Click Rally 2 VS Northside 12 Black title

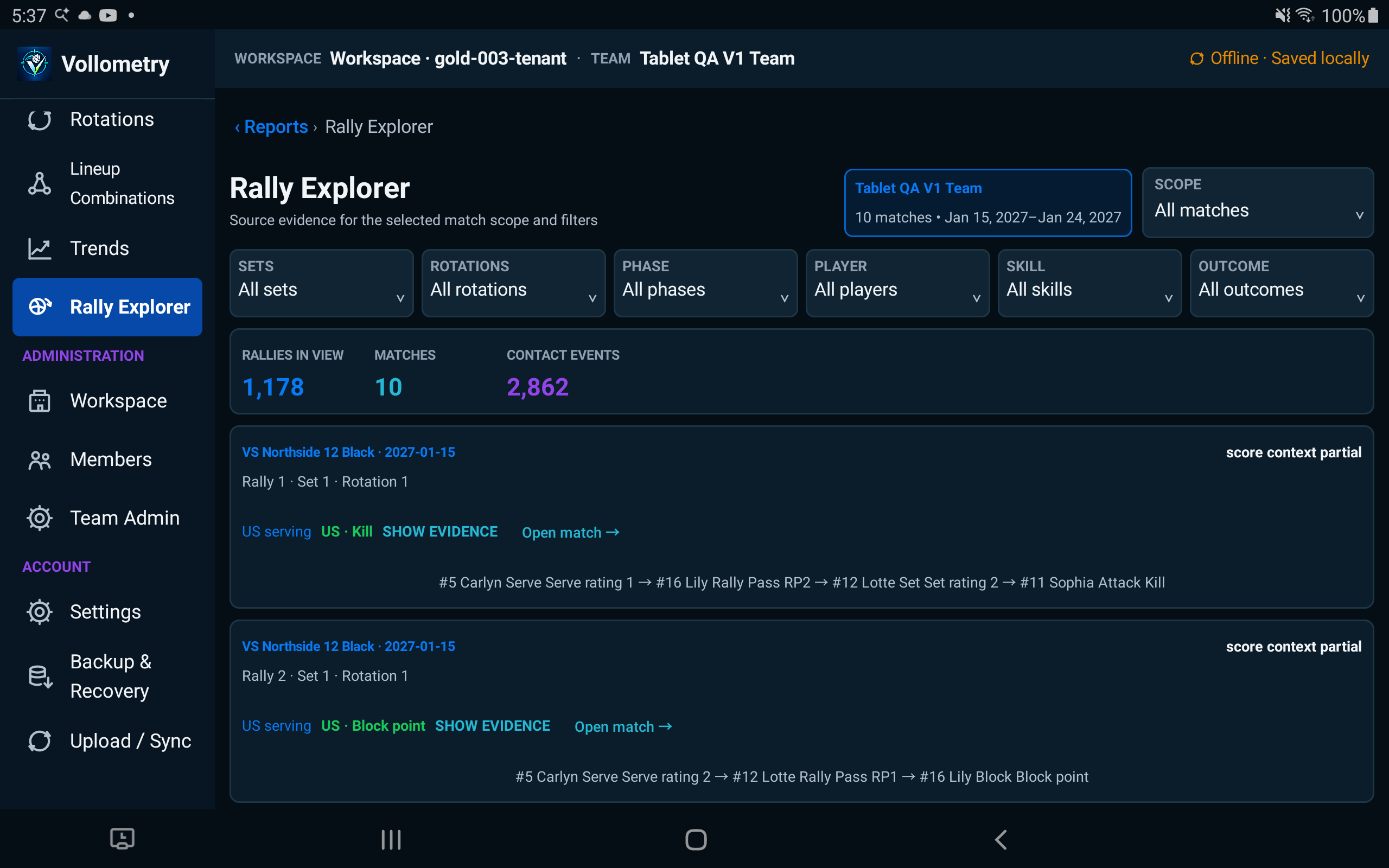point(348,647)
